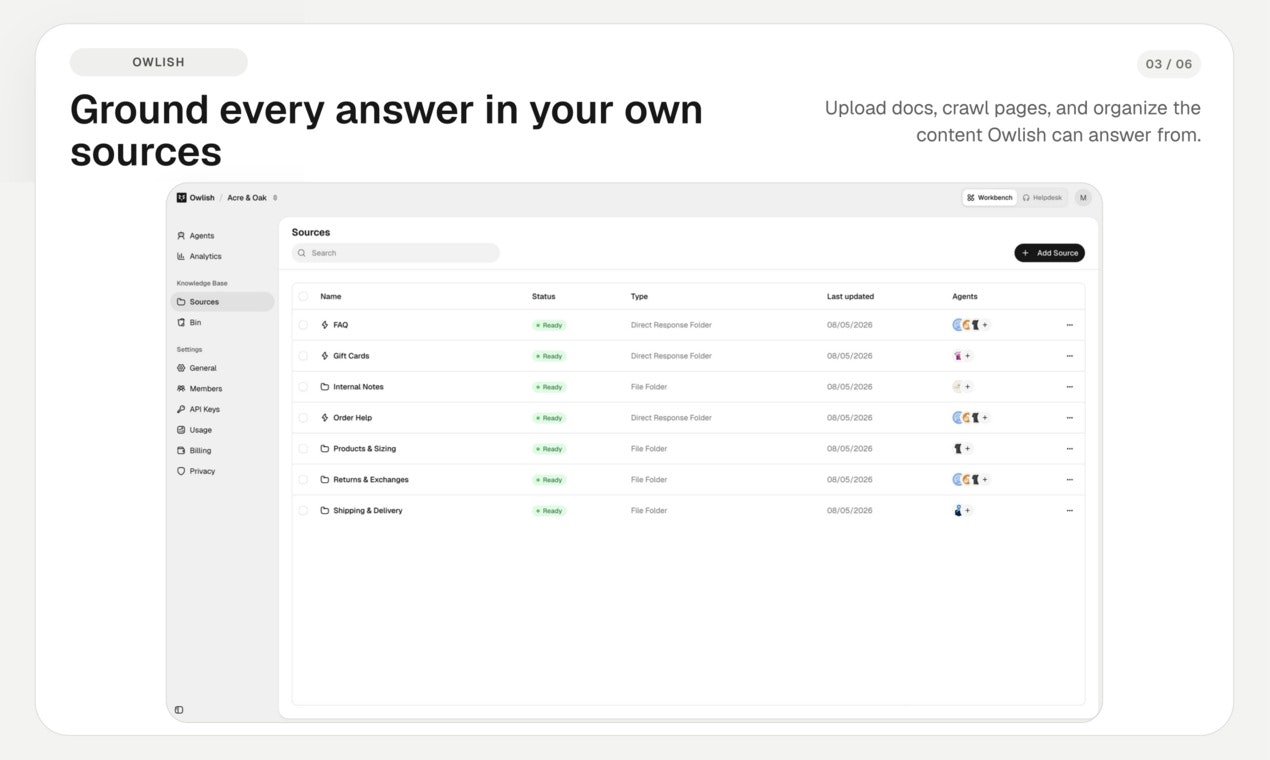Click the Ready status badge for FAQ

tap(549, 325)
